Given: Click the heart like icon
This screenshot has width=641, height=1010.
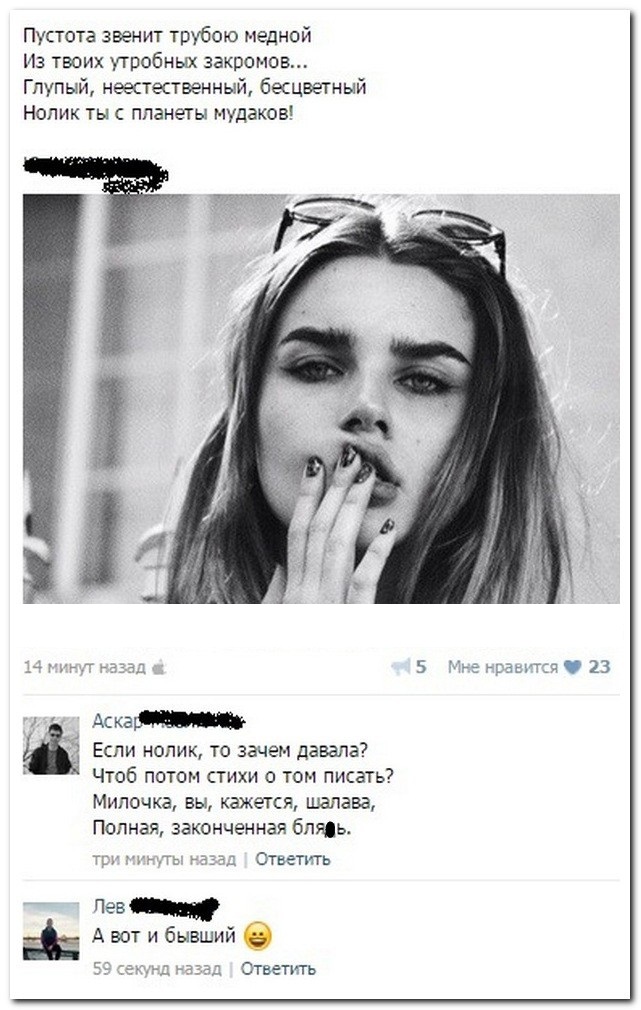Looking at the screenshot, I should coord(572,667).
